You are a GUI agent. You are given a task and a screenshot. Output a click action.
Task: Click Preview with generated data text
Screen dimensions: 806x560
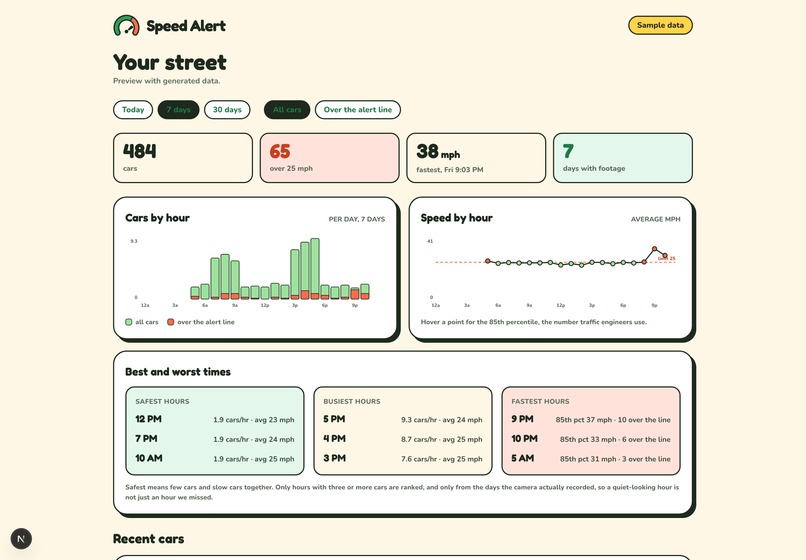(167, 81)
